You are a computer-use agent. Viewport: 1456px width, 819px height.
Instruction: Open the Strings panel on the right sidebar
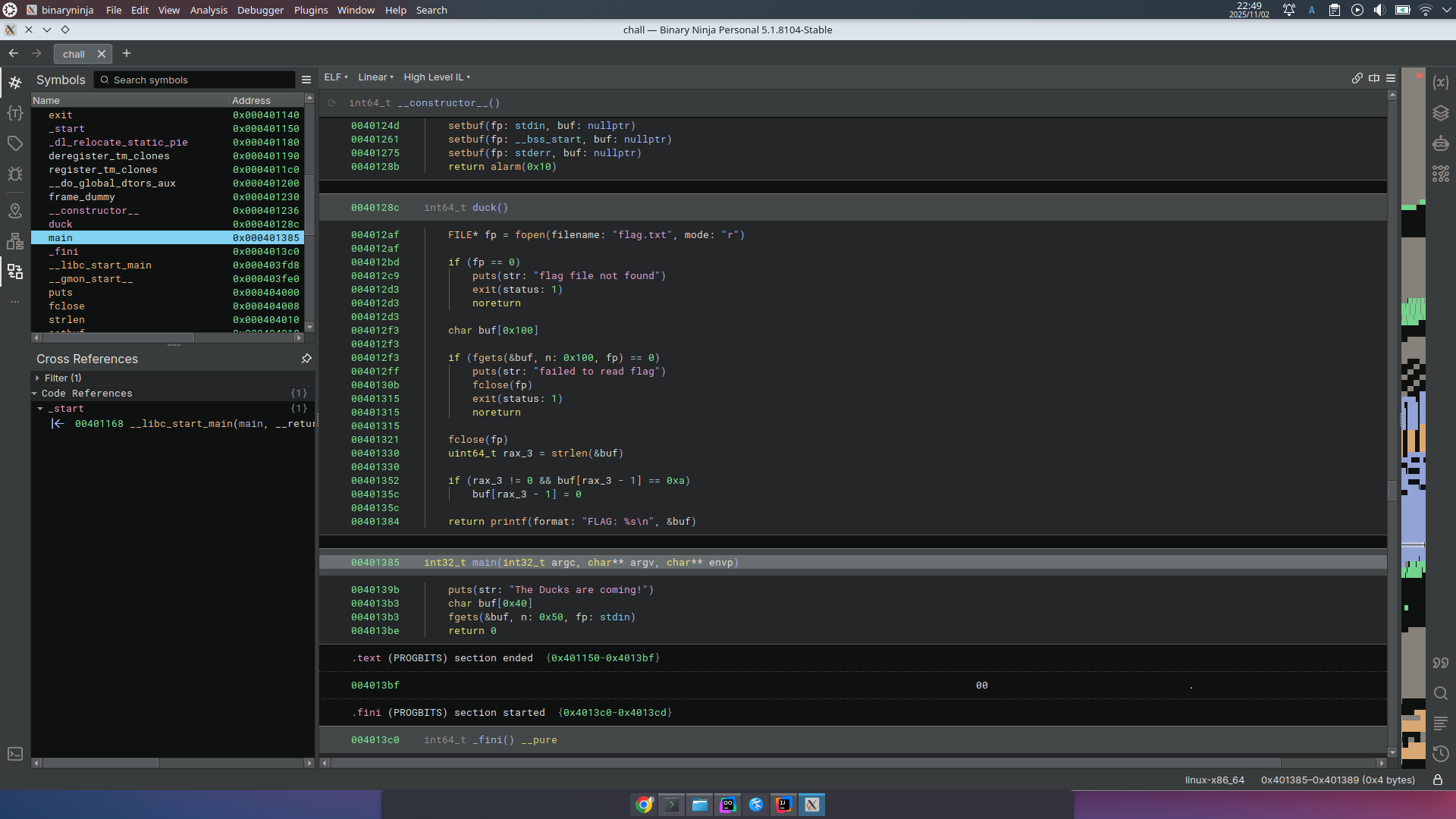(1441, 664)
